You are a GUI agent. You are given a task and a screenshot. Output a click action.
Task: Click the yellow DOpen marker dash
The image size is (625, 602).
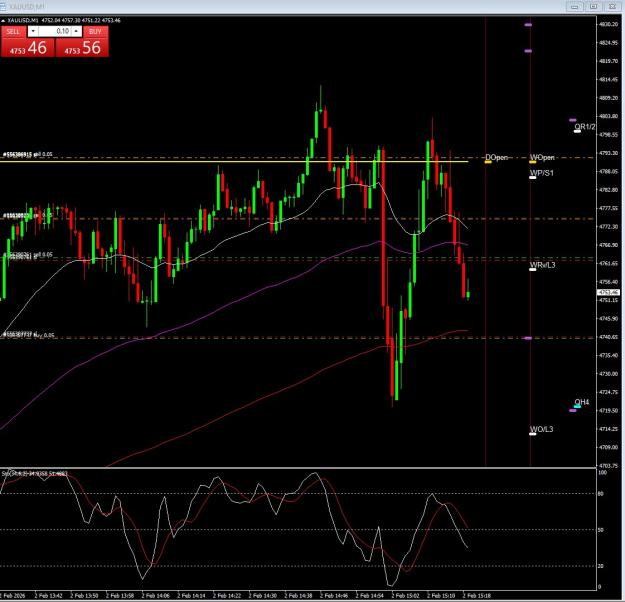[x=488, y=162]
